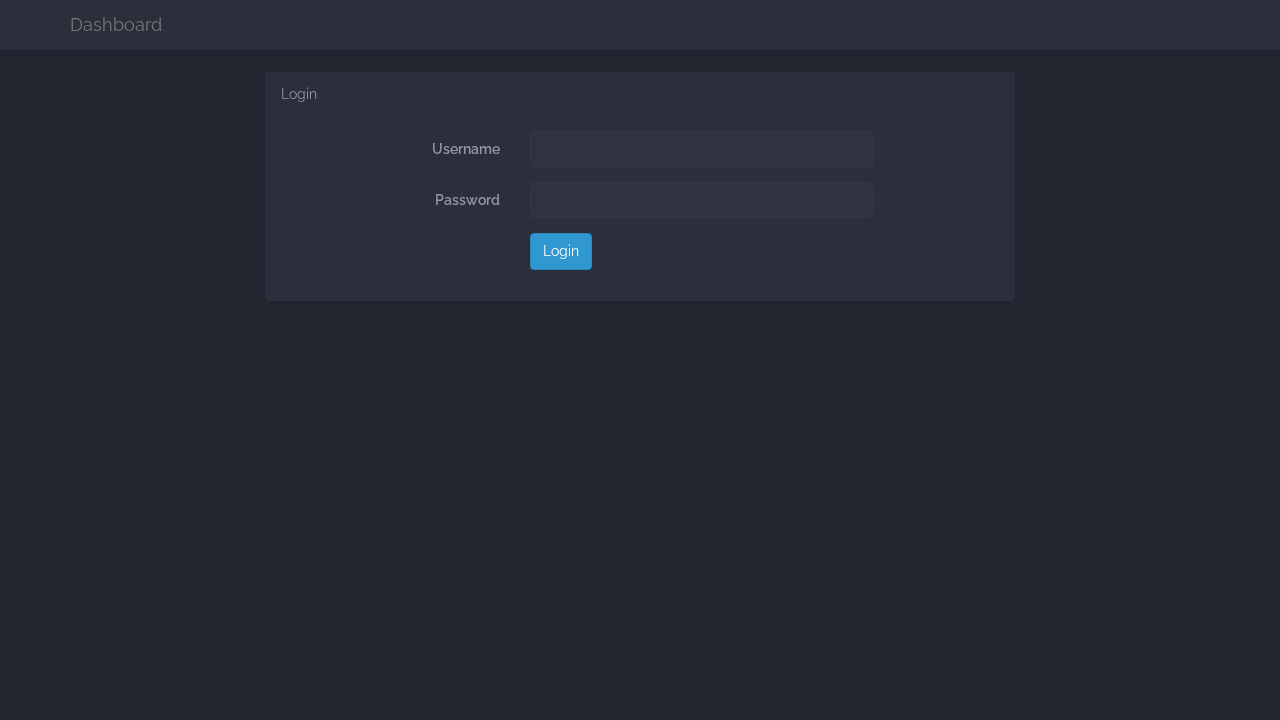The width and height of the screenshot is (1280, 720).
Task: Click the Username label text
Action: pyautogui.click(x=465, y=148)
